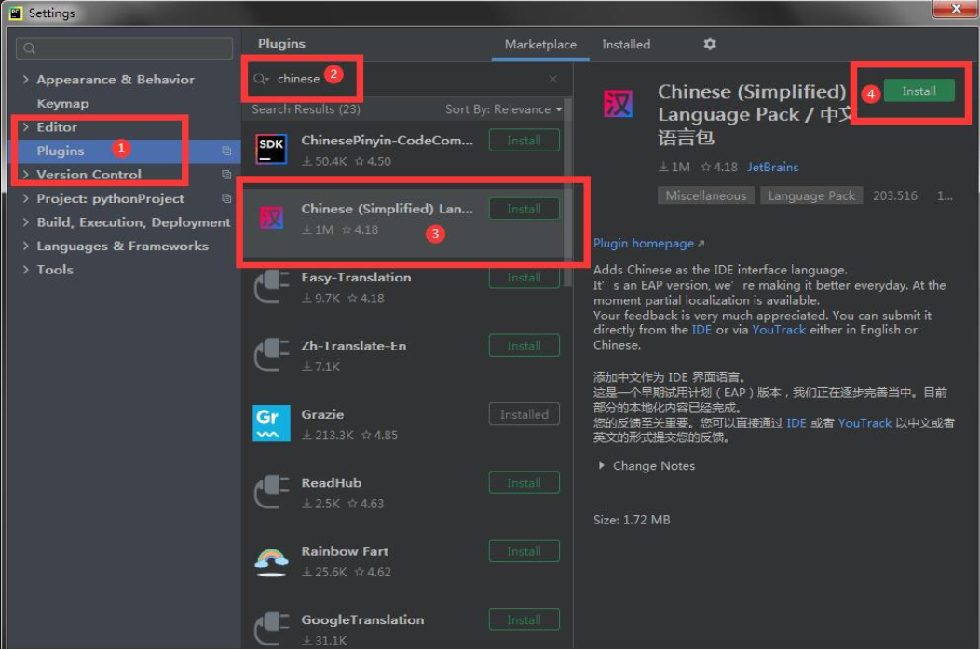Click the PyCharm icon in Settings title bar
This screenshot has height=650, width=980.
(x=16, y=12)
